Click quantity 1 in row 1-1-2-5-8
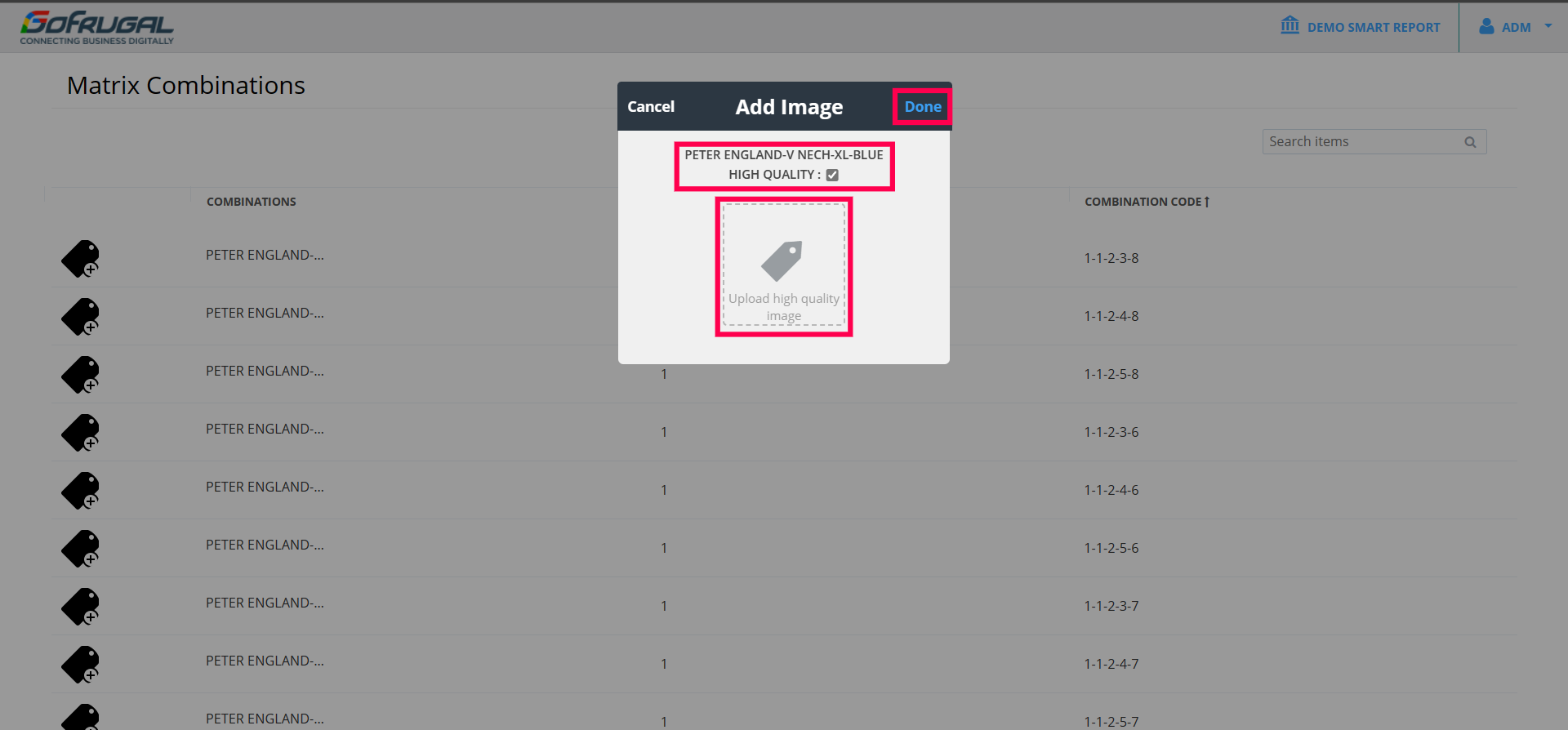 coord(664,374)
